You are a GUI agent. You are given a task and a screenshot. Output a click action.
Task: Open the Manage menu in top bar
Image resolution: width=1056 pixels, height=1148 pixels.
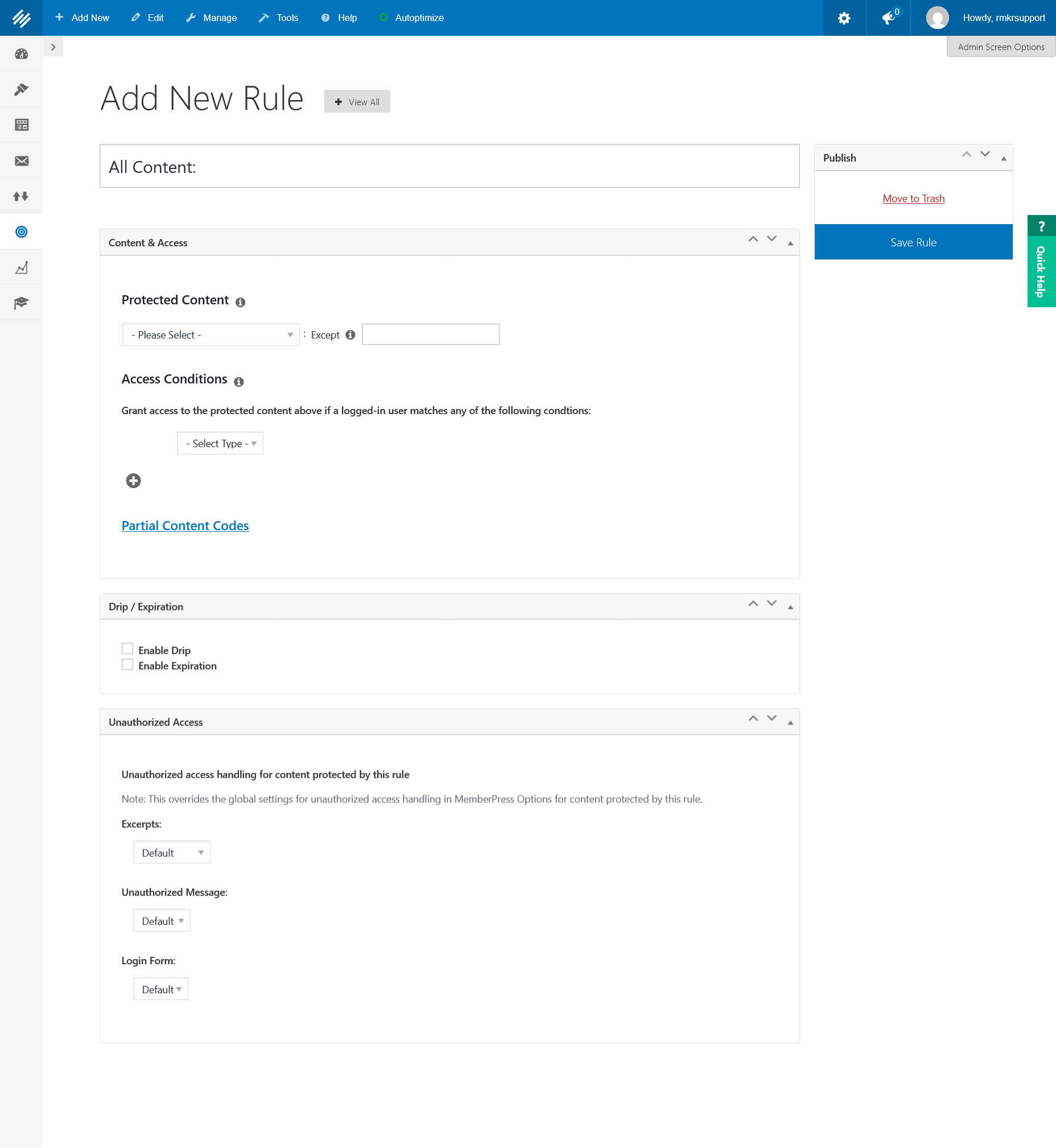[212, 18]
